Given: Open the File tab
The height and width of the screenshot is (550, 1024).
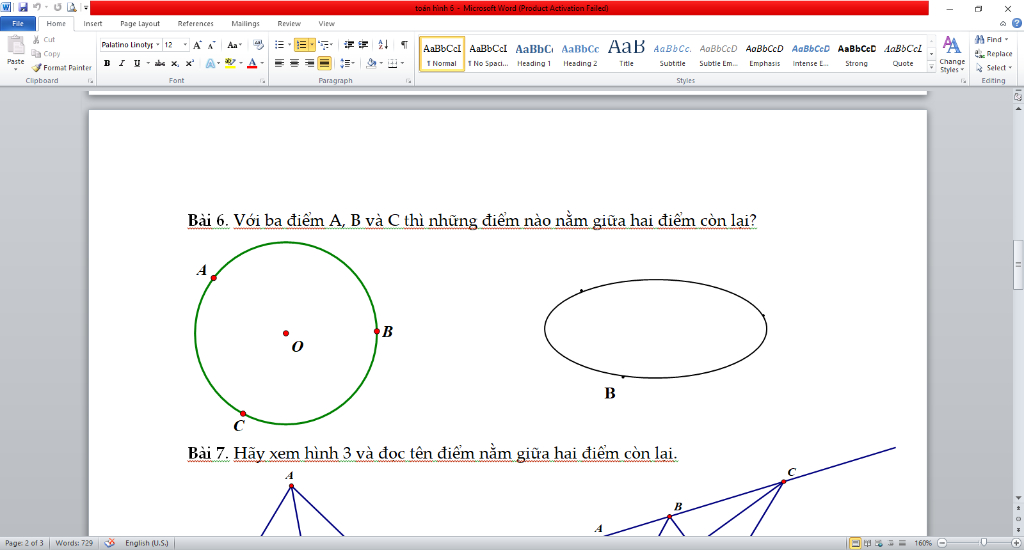Looking at the screenshot, I should point(18,24).
